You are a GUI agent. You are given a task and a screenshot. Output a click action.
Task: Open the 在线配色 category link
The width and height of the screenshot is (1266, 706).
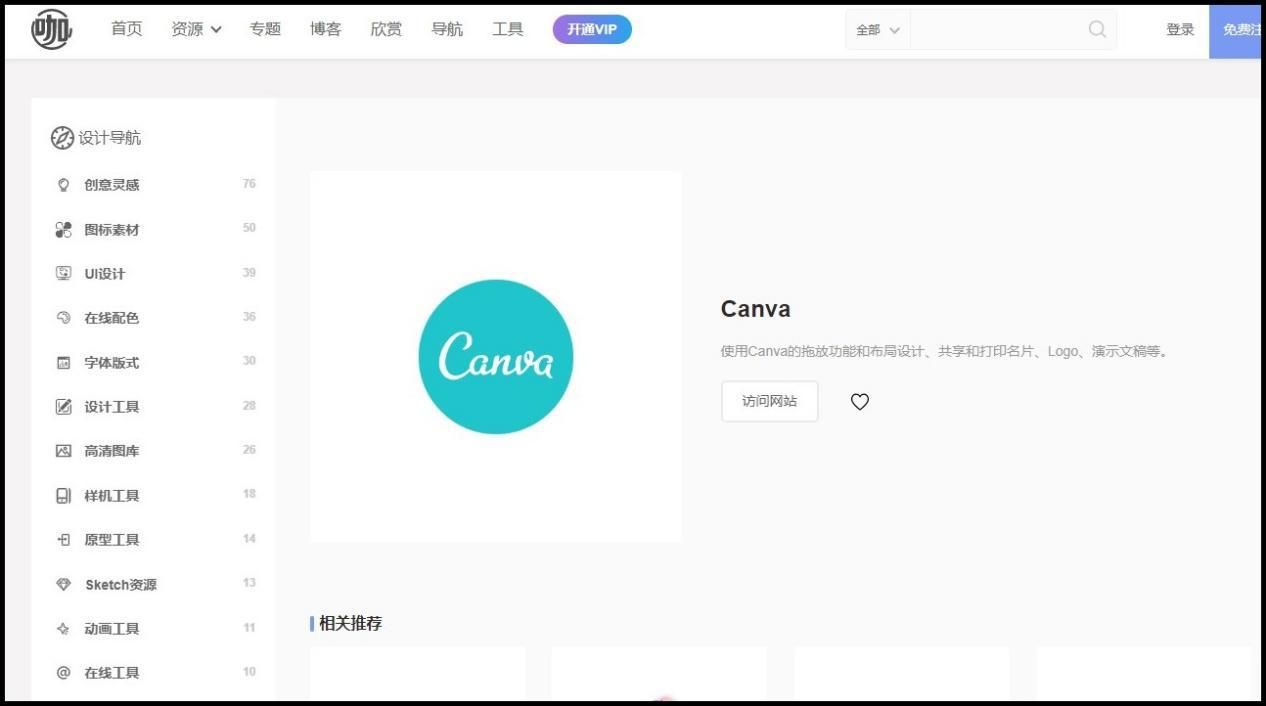112,318
